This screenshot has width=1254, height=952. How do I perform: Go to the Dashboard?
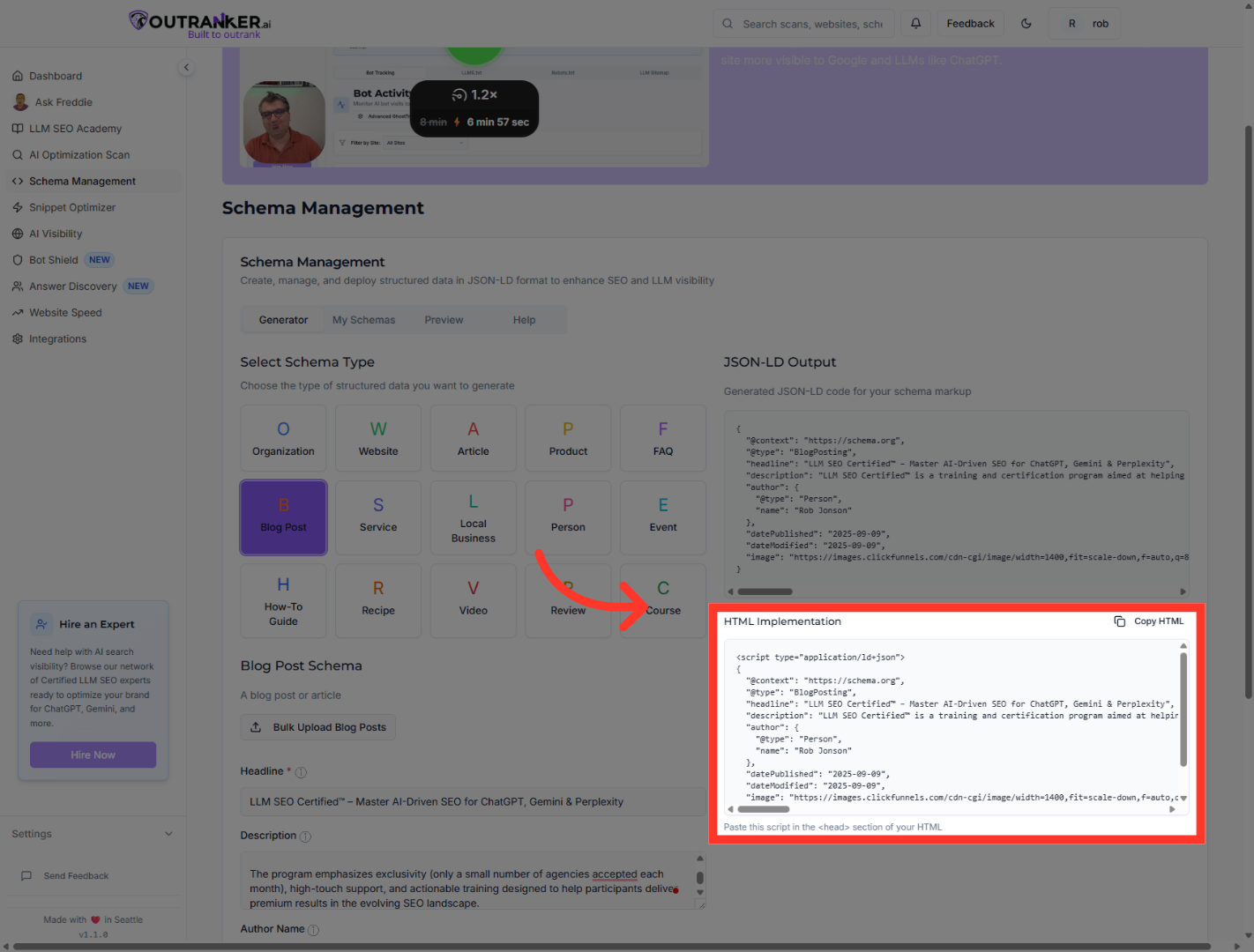click(x=56, y=76)
